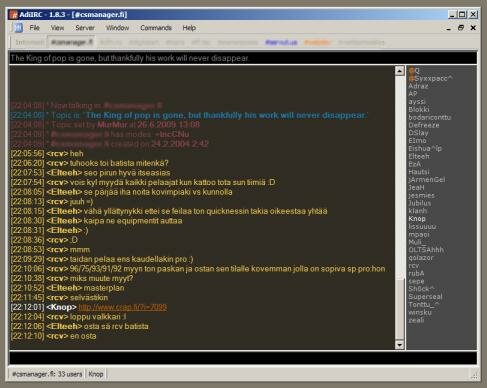Select zeali in the nick list
Image resolution: width=487 pixels, height=388 pixels.
[416, 320]
